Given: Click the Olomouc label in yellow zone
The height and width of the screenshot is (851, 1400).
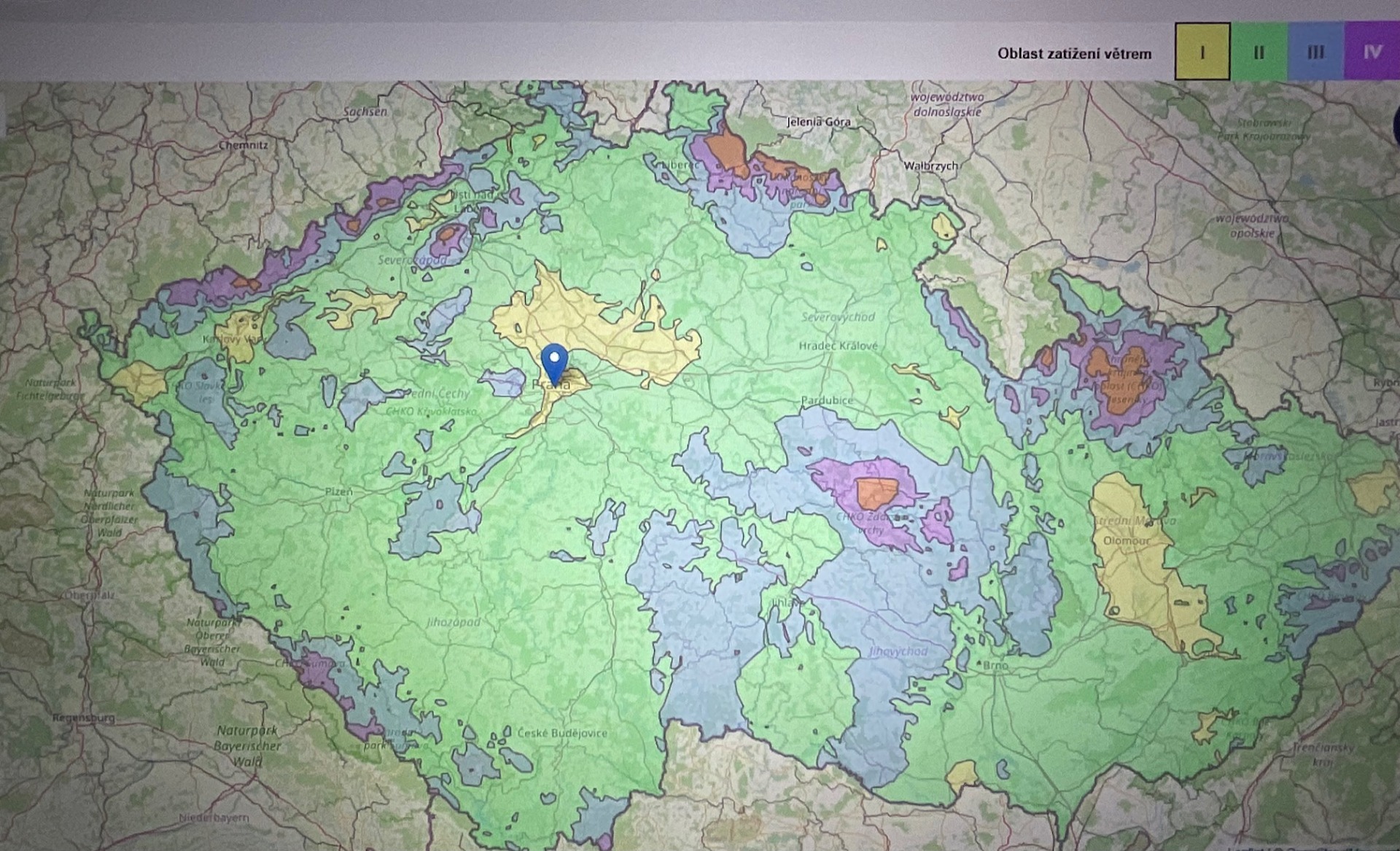Looking at the screenshot, I should click(x=1126, y=541).
